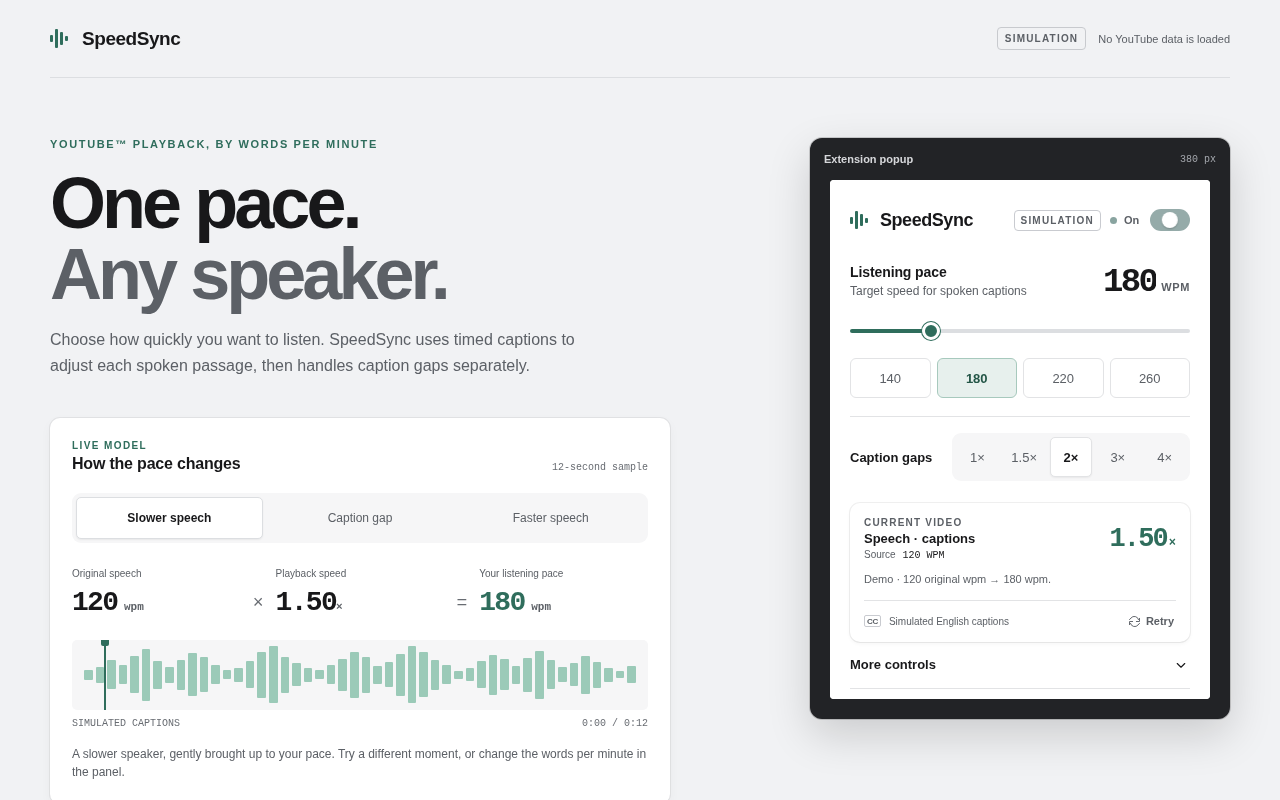Click the CC captions icon
This screenshot has height=800, width=1280.
click(x=872, y=621)
